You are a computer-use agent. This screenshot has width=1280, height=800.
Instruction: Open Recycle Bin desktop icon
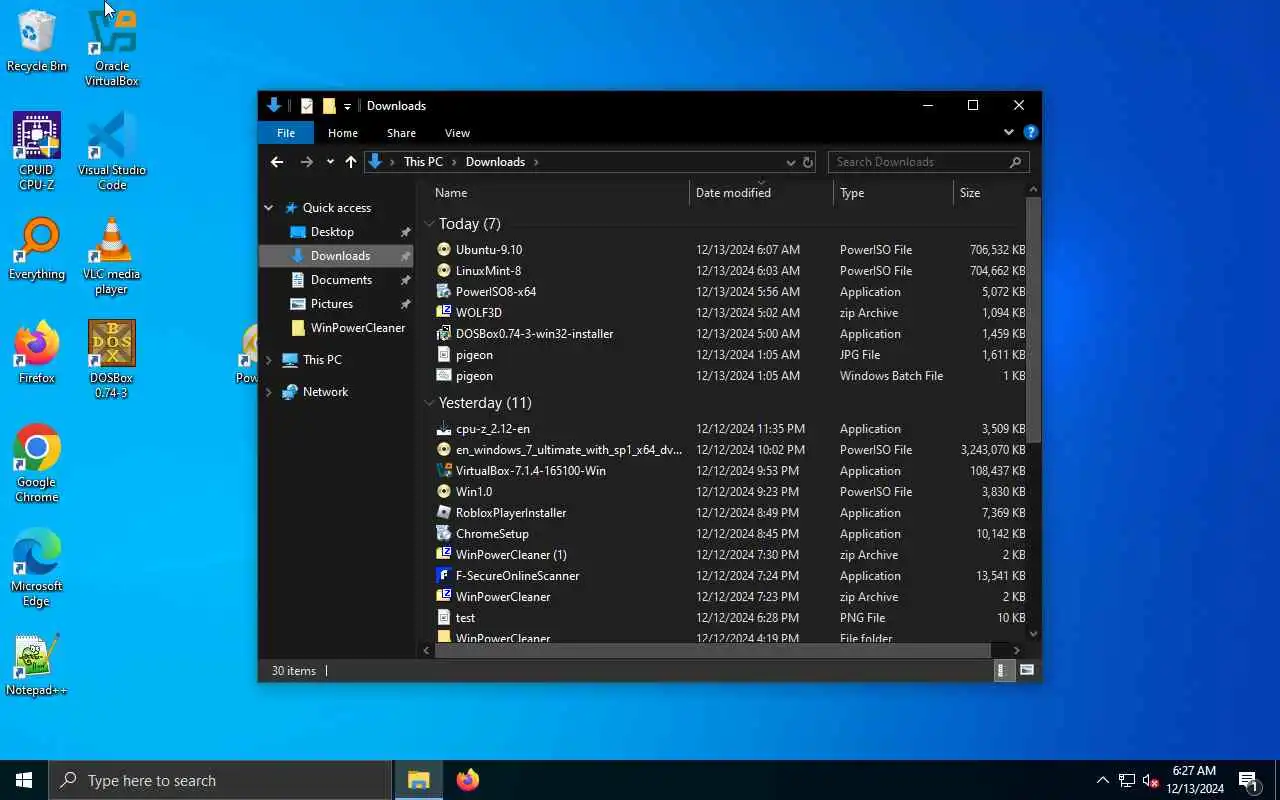(37, 41)
